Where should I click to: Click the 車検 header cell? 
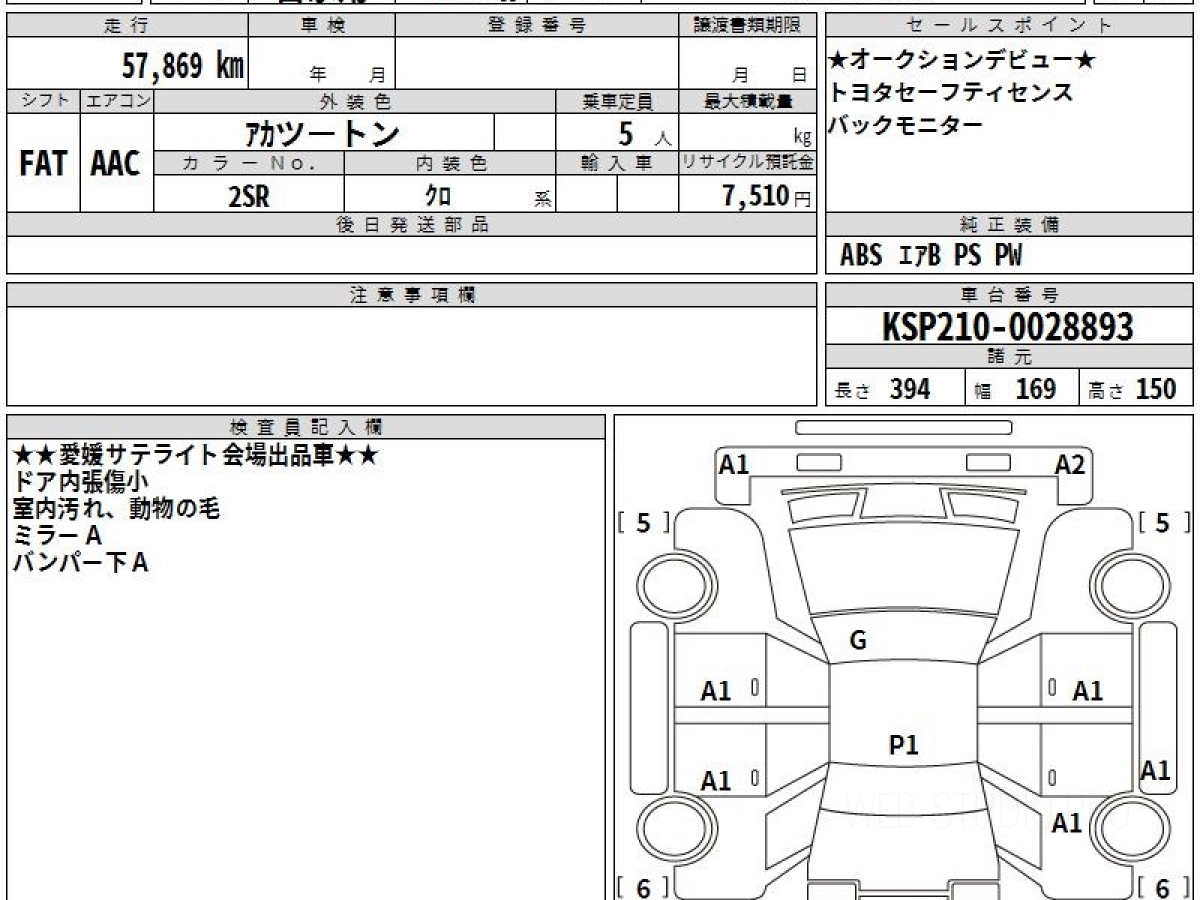322,26
